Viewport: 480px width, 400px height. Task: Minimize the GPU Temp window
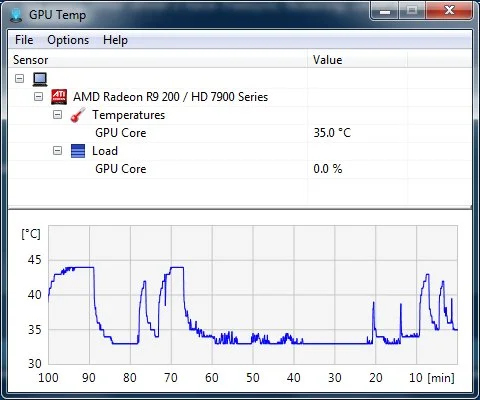click(x=385, y=12)
